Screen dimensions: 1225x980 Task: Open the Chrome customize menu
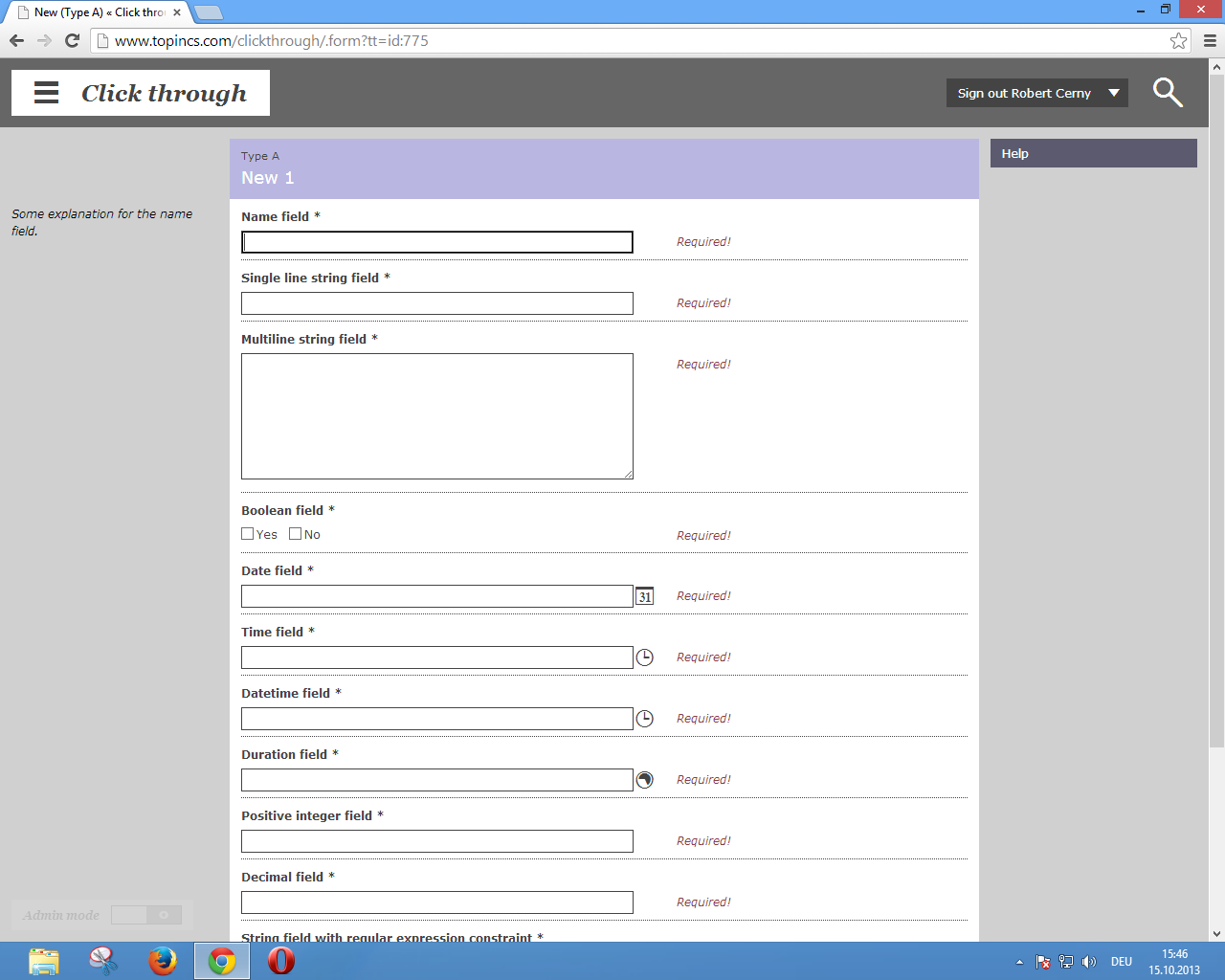pos(1210,40)
